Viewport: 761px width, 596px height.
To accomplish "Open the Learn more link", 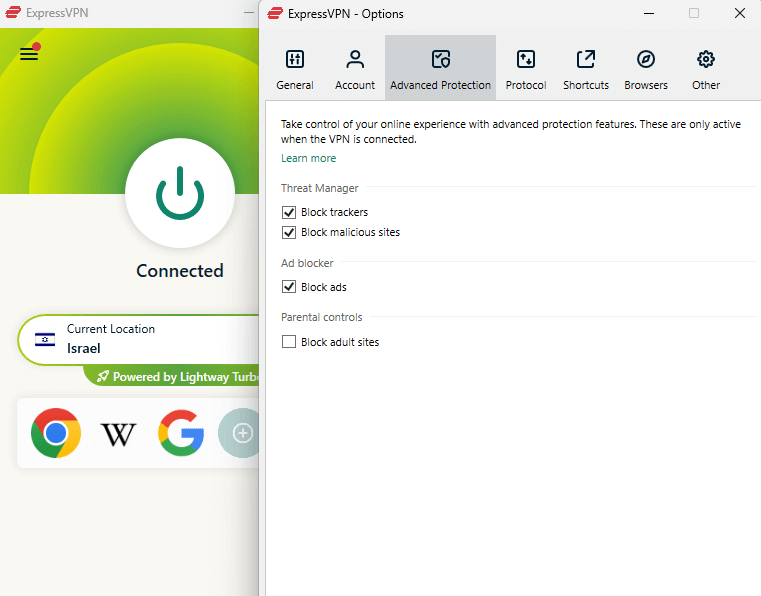I will [308, 158].
